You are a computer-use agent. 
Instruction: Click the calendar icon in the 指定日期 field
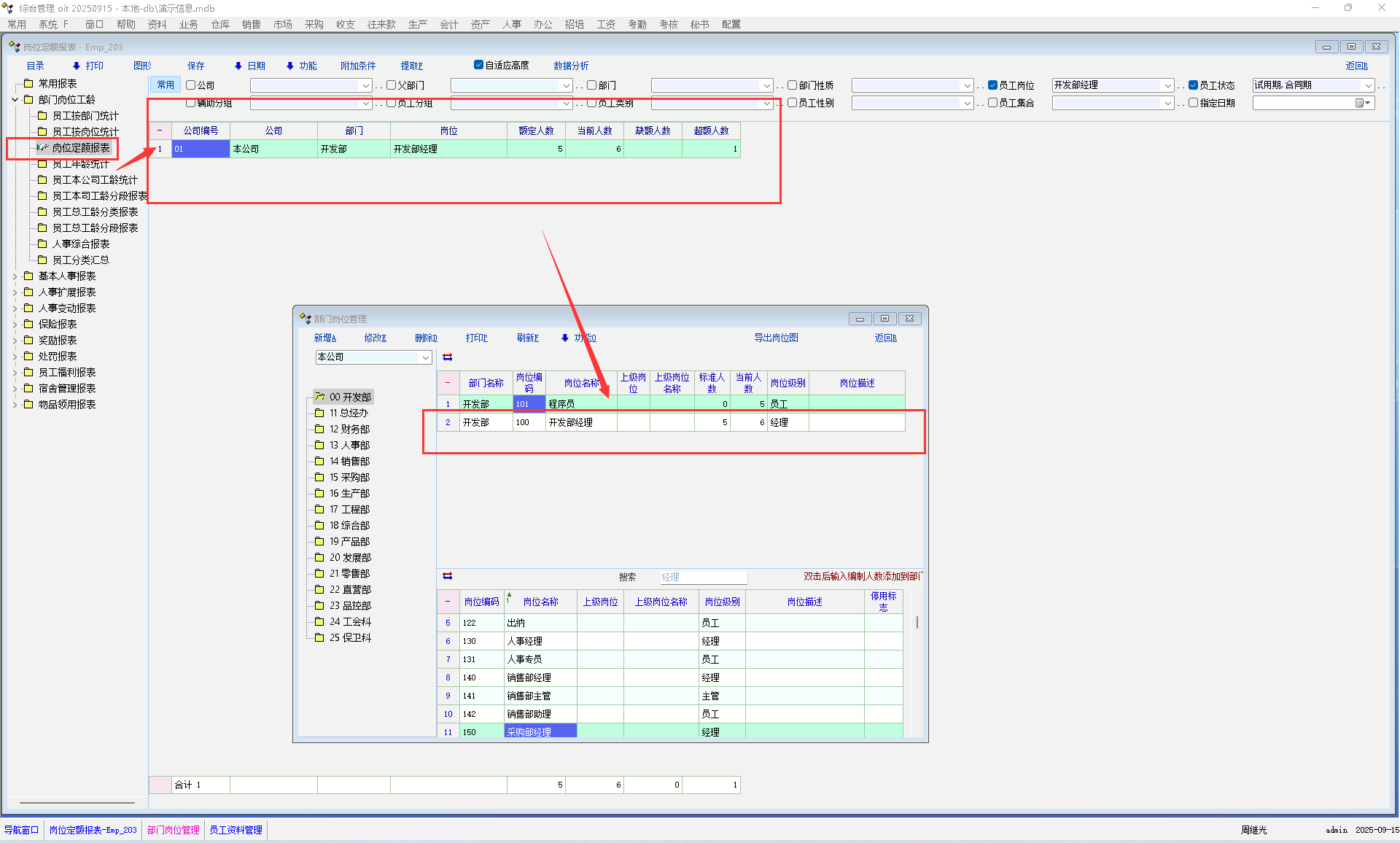pyautogui.click(x=1360, y=103)
